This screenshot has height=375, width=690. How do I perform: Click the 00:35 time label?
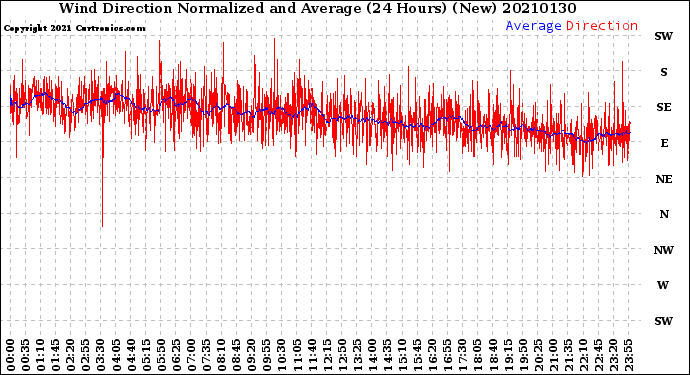point(26,355)
